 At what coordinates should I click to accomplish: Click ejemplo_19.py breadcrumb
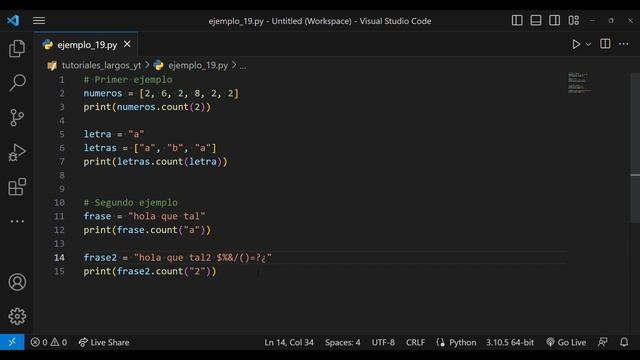198,65
